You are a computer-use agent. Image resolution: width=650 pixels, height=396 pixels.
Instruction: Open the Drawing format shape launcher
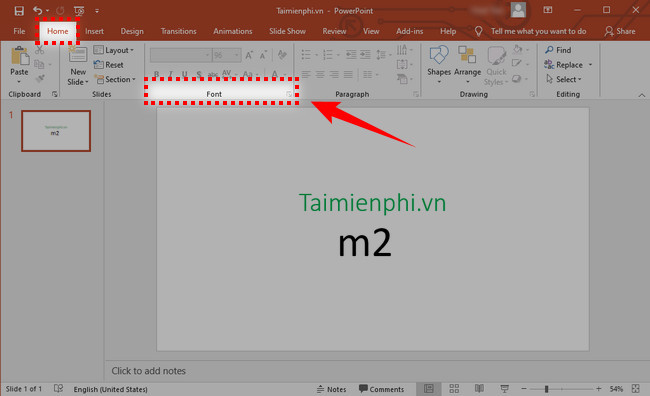click(531, 95)
